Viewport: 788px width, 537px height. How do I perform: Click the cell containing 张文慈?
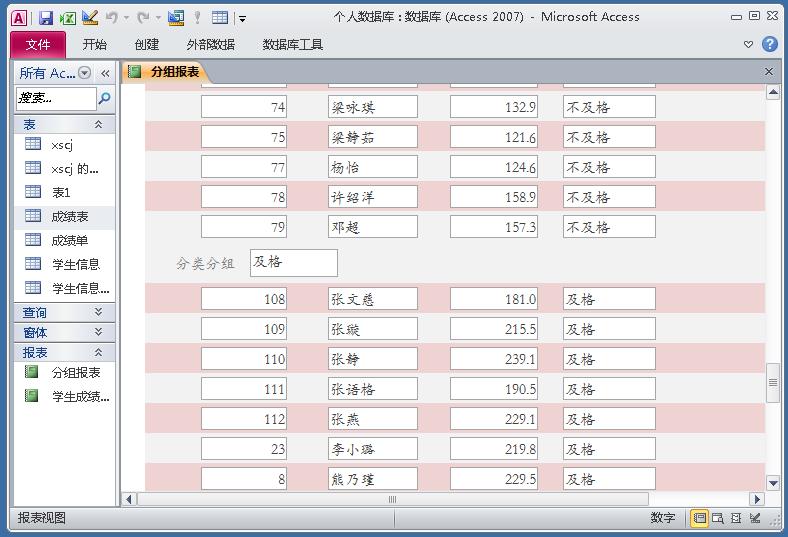[372, 299]
